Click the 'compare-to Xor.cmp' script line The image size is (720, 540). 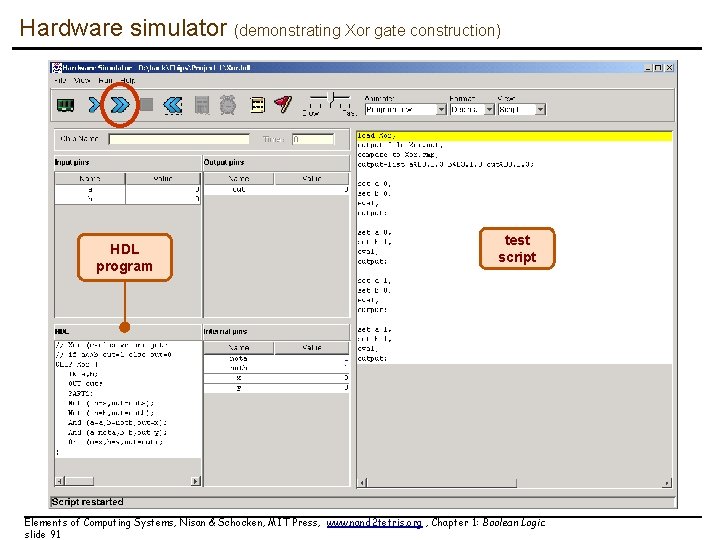398,155
